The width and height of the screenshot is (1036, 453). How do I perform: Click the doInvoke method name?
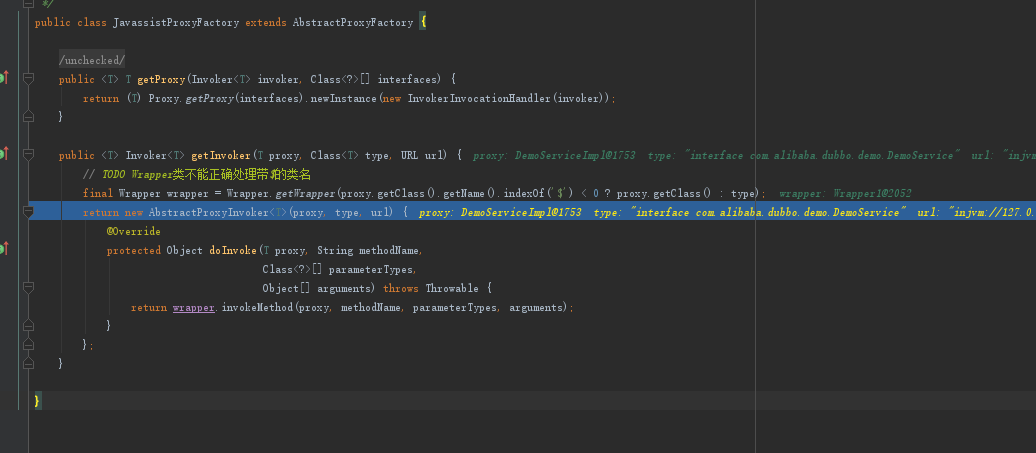pos(233,250)
